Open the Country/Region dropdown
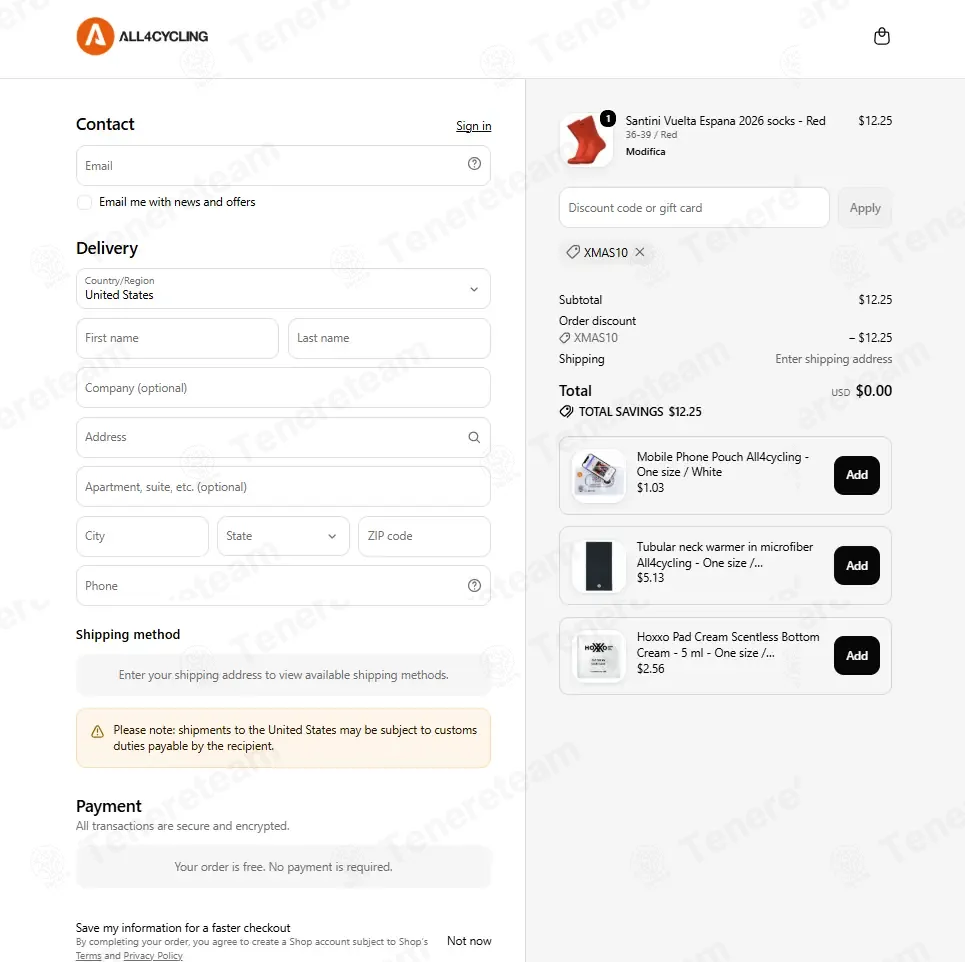The height and width of the screenshot is (962, 965). pos(283,289)
